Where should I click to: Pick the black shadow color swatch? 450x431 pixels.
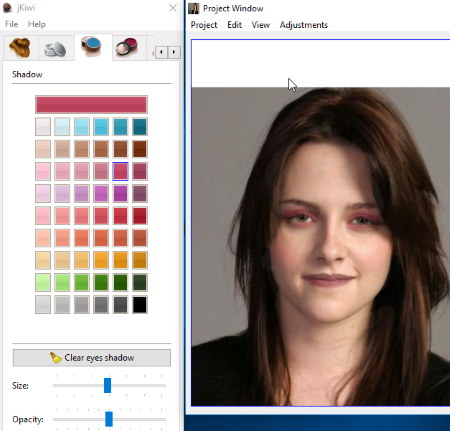click(x=140, y=304)
